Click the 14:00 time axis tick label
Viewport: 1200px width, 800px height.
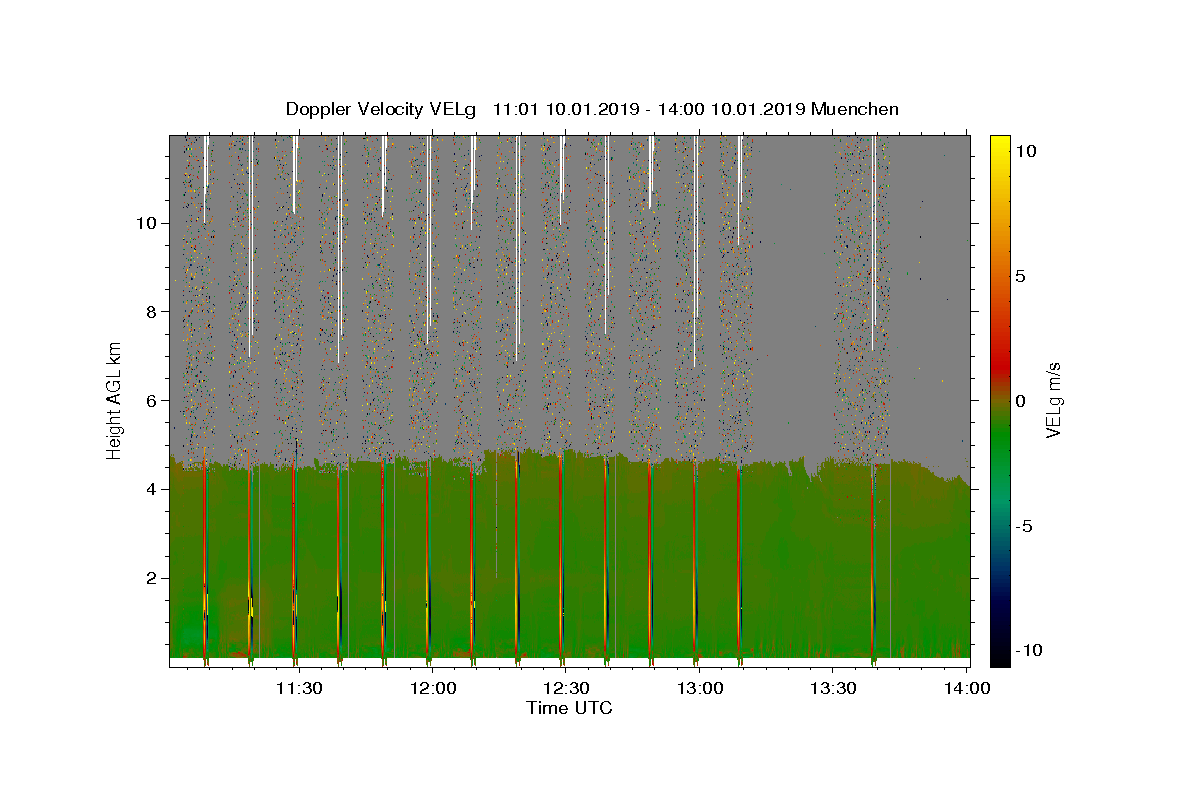click(x=967, y=688)
